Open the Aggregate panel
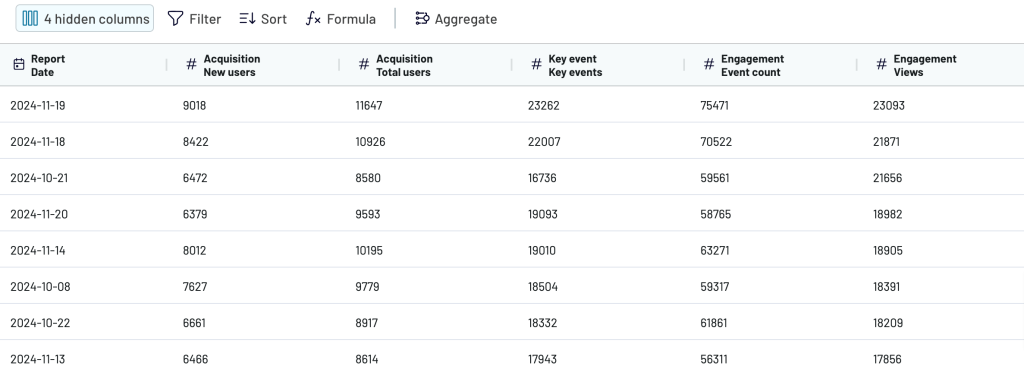Viewport: 1024px width, 372px height. [456, 19]
